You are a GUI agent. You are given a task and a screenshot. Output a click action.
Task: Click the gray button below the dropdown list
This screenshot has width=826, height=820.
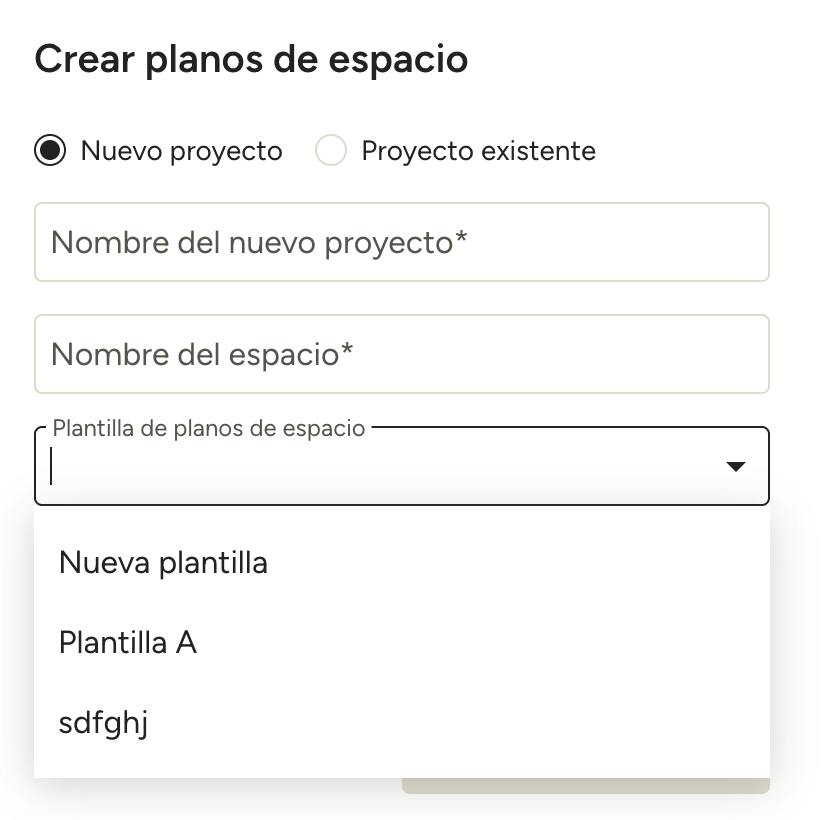coord(586,786)
